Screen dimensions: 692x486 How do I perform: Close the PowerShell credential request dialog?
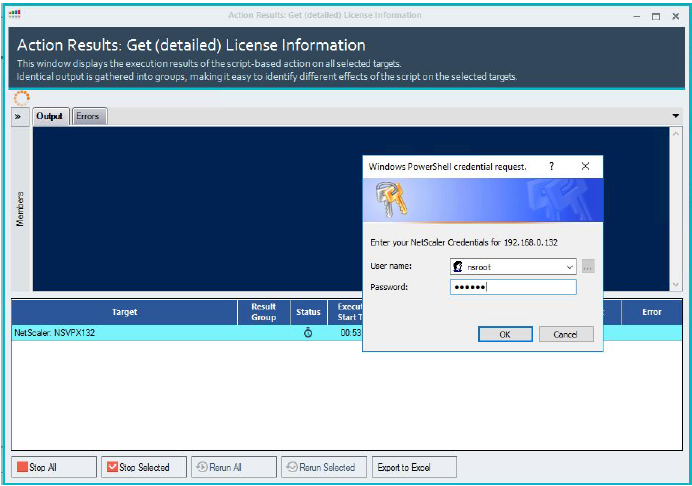click(585, 166)
